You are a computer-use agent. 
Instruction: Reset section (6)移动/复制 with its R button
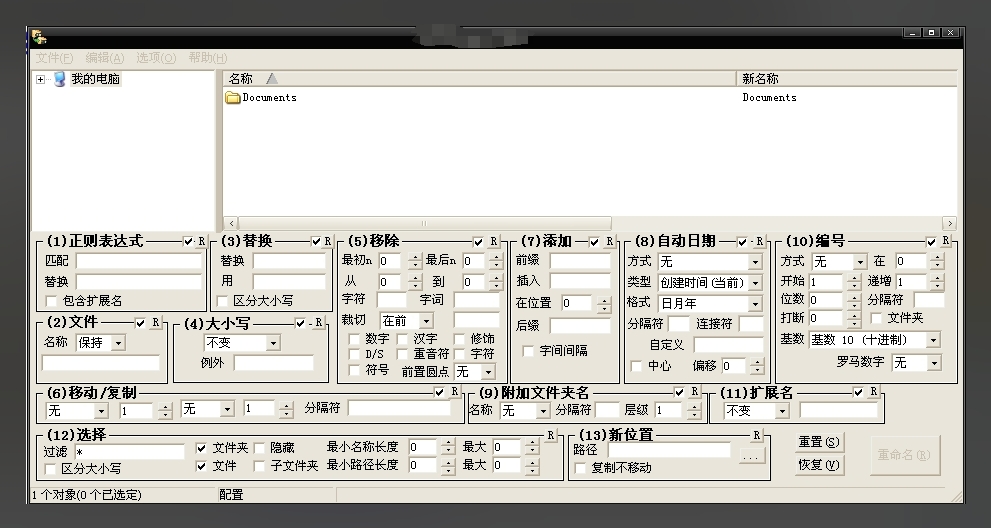click(x=454, y=392)
